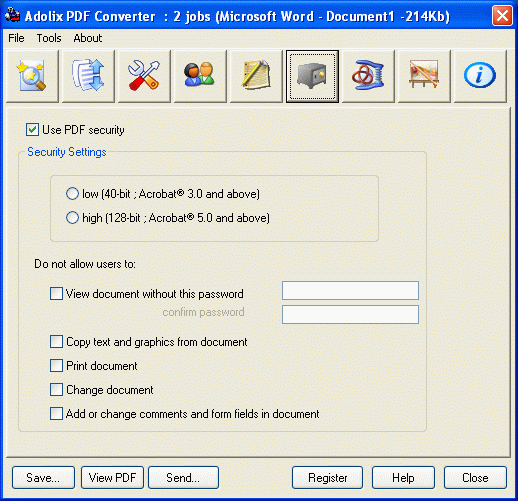Check Add or change comments and form fields
This screenshot has height=501, width=518.
point(56,414)
